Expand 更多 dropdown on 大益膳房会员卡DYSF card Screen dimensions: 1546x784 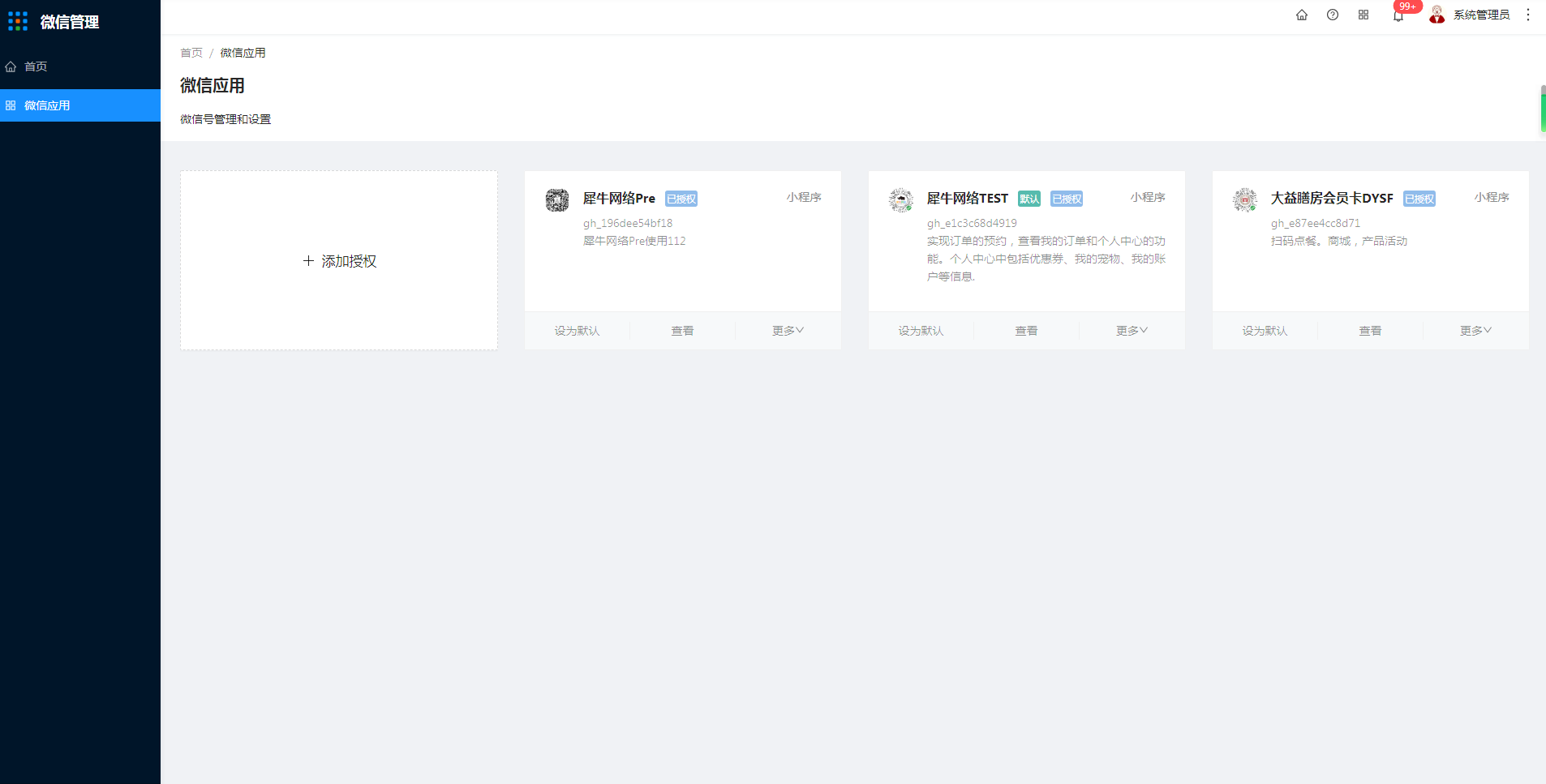[x=1476, y=331]
